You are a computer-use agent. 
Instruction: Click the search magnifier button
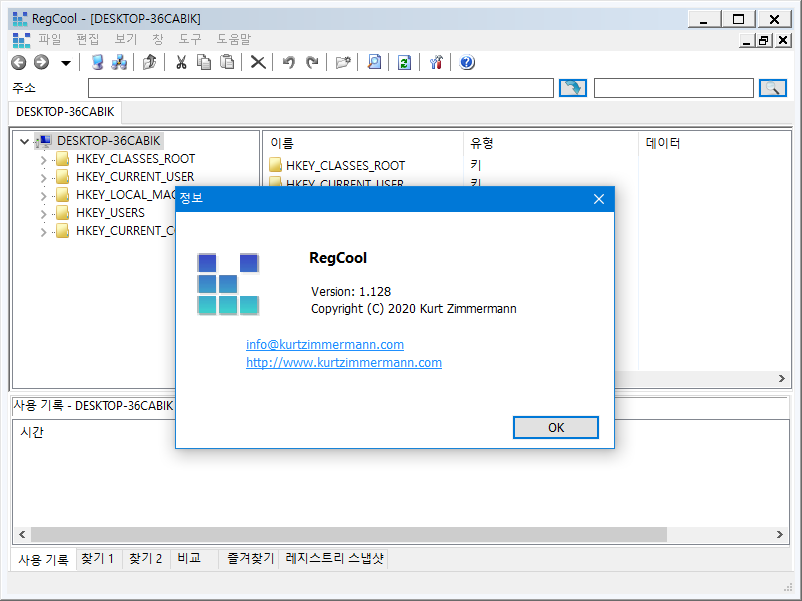coord(772,88)
